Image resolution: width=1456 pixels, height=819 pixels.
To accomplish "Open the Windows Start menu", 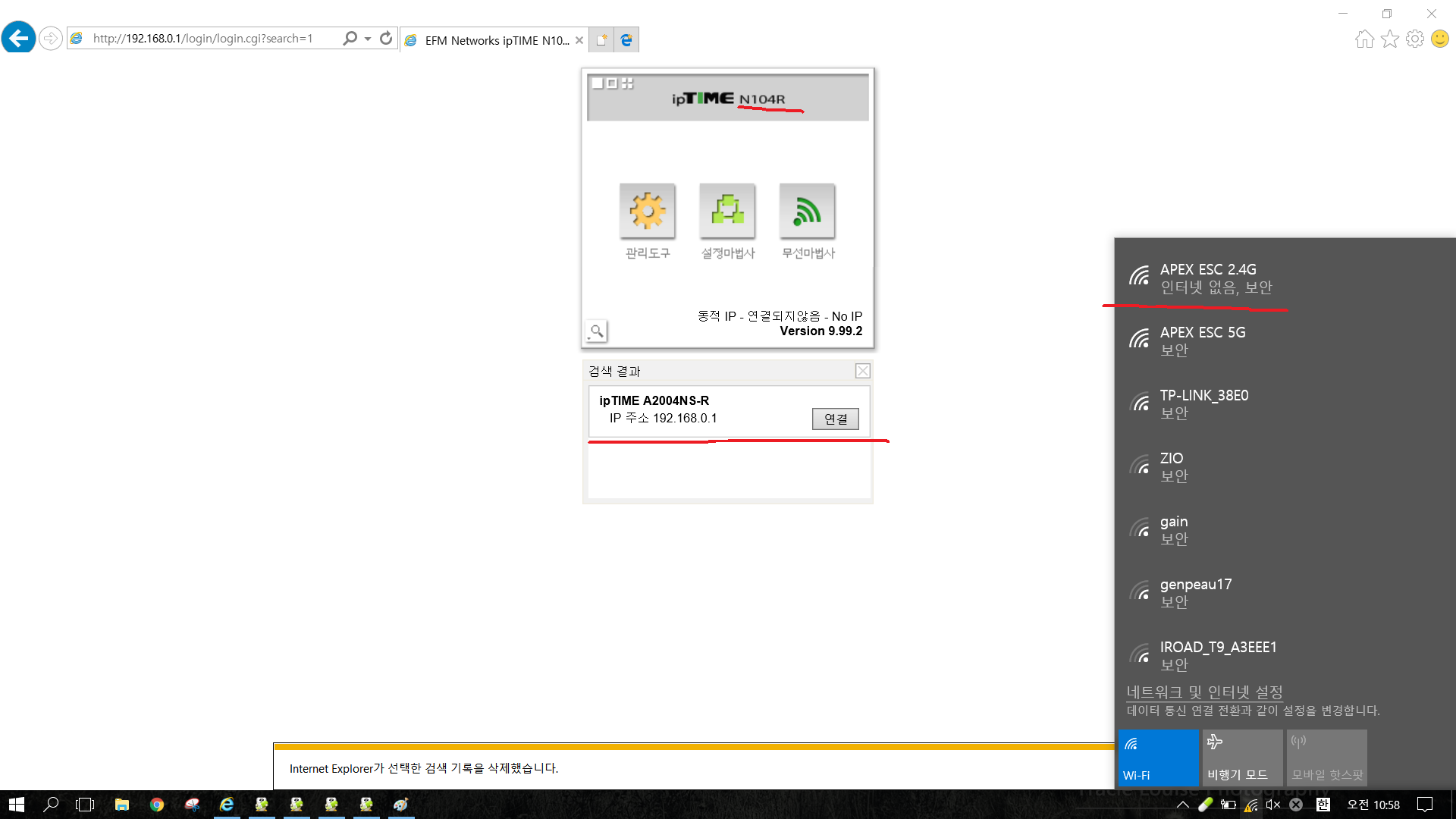I will click(x=17, y=805).
